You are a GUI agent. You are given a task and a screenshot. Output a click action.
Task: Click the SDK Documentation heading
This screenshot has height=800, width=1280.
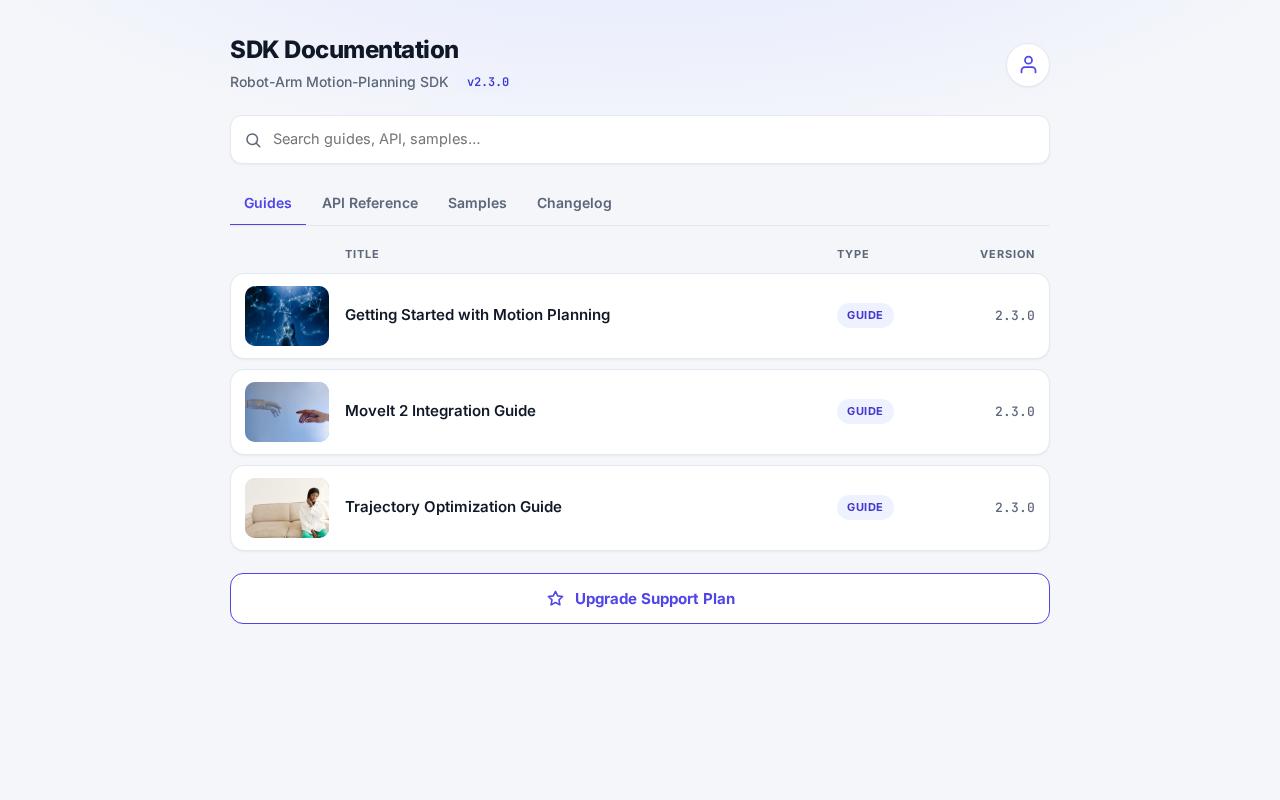coord(344,50)
